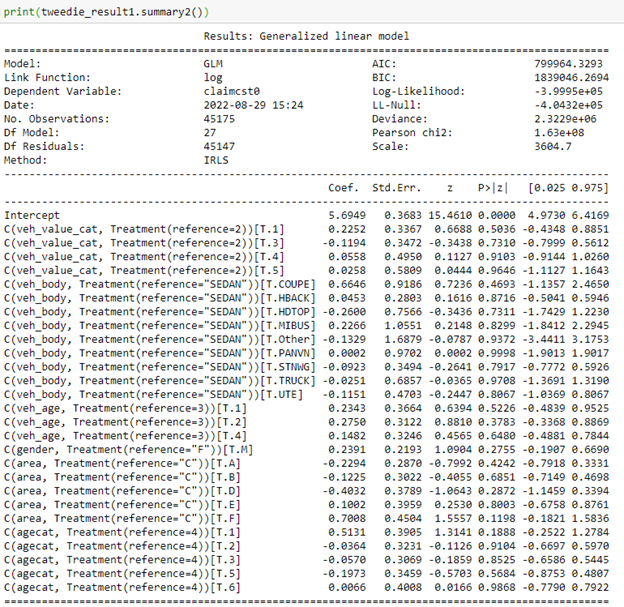Click the 'Results: Generalized linear model' title
This screenshot has width=624, height=607.
(306, 36)
